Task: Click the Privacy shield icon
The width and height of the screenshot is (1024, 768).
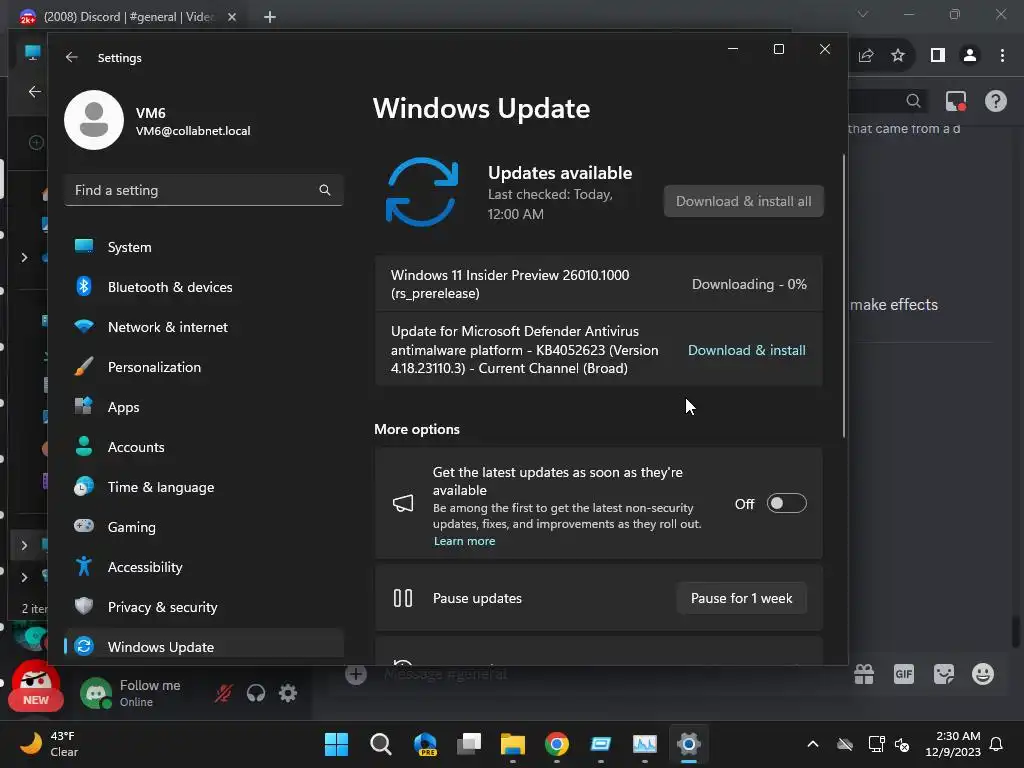Action: (84, 606)
